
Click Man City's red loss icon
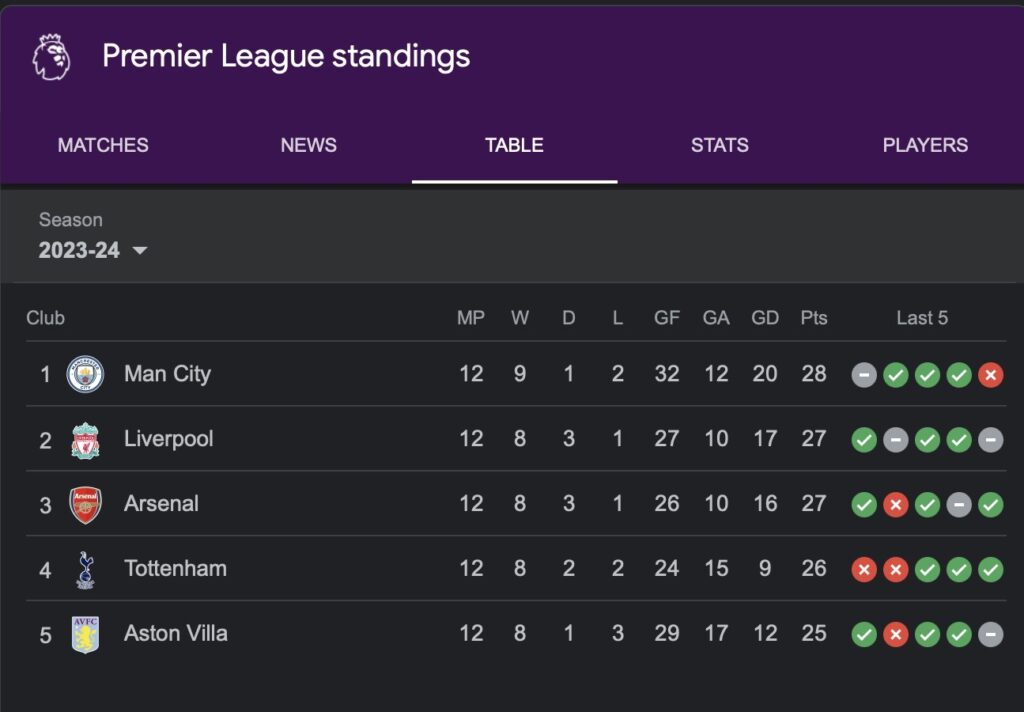tap(991, 375)
